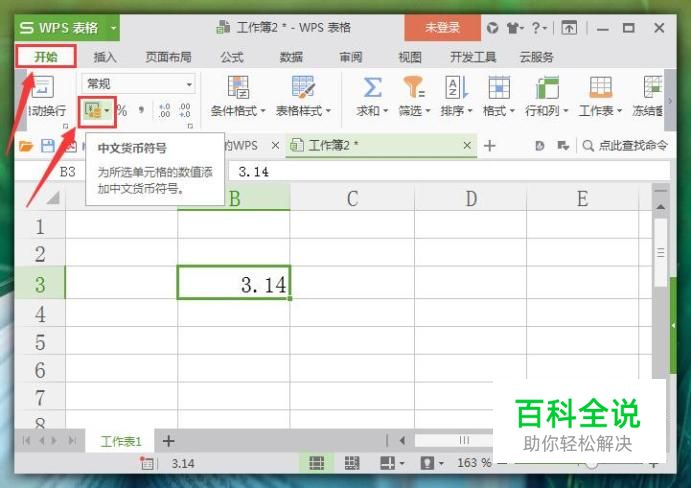This screenshot has height=488, width=691.
Task: Open the 开始 ribbon tab
Action: (x=46, y=56)
